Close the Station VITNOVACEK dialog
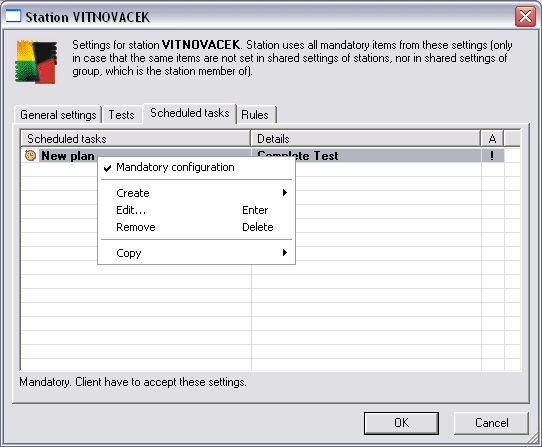Image resolution: width=542 pixels, height=447 pixels. [x=525, y=16]
